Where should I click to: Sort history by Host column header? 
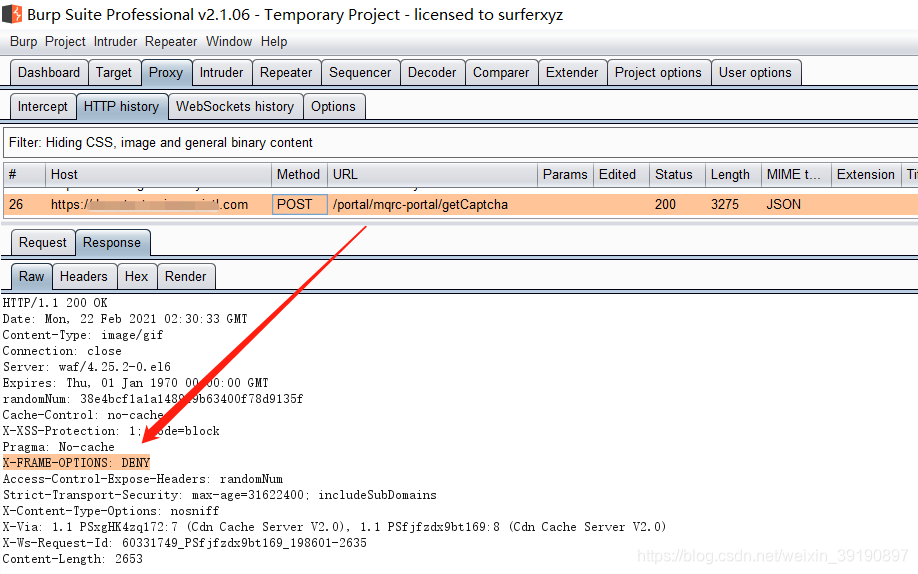(158, 175)
